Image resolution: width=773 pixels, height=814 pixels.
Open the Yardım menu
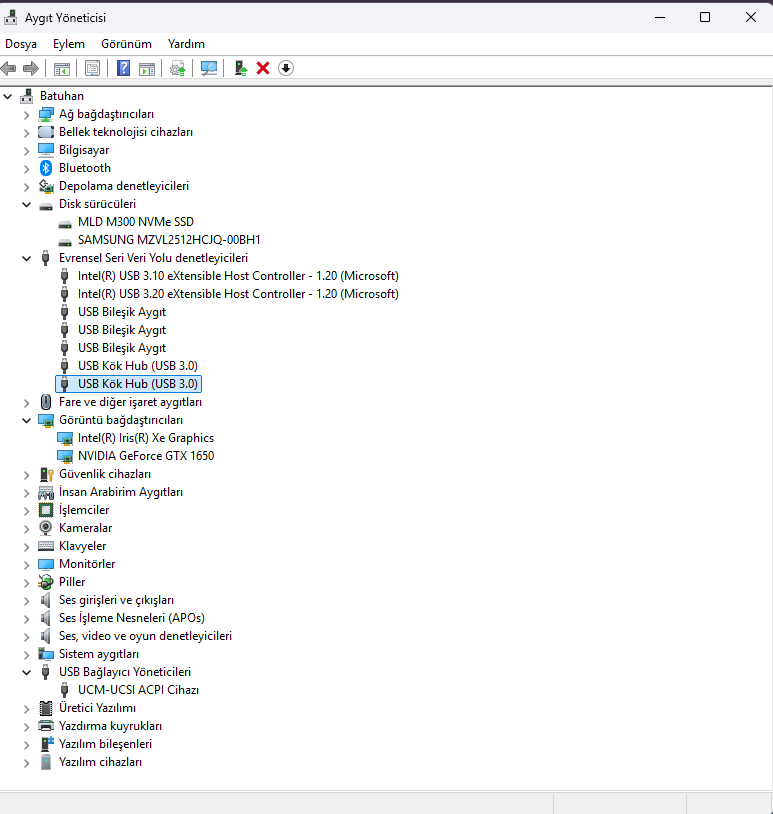point(186,44)
